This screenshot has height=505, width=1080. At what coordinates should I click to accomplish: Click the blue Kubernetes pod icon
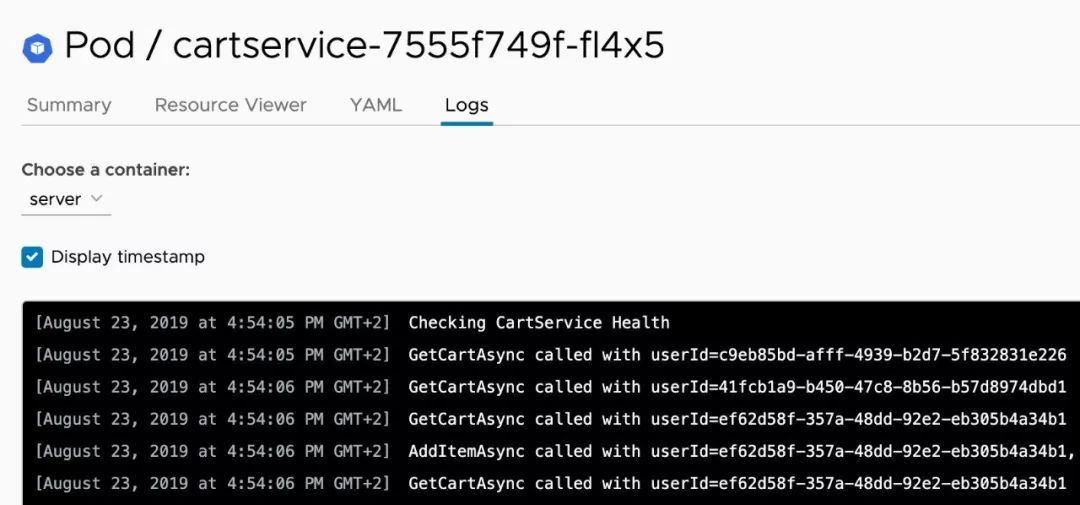click(x=38, y=47)
